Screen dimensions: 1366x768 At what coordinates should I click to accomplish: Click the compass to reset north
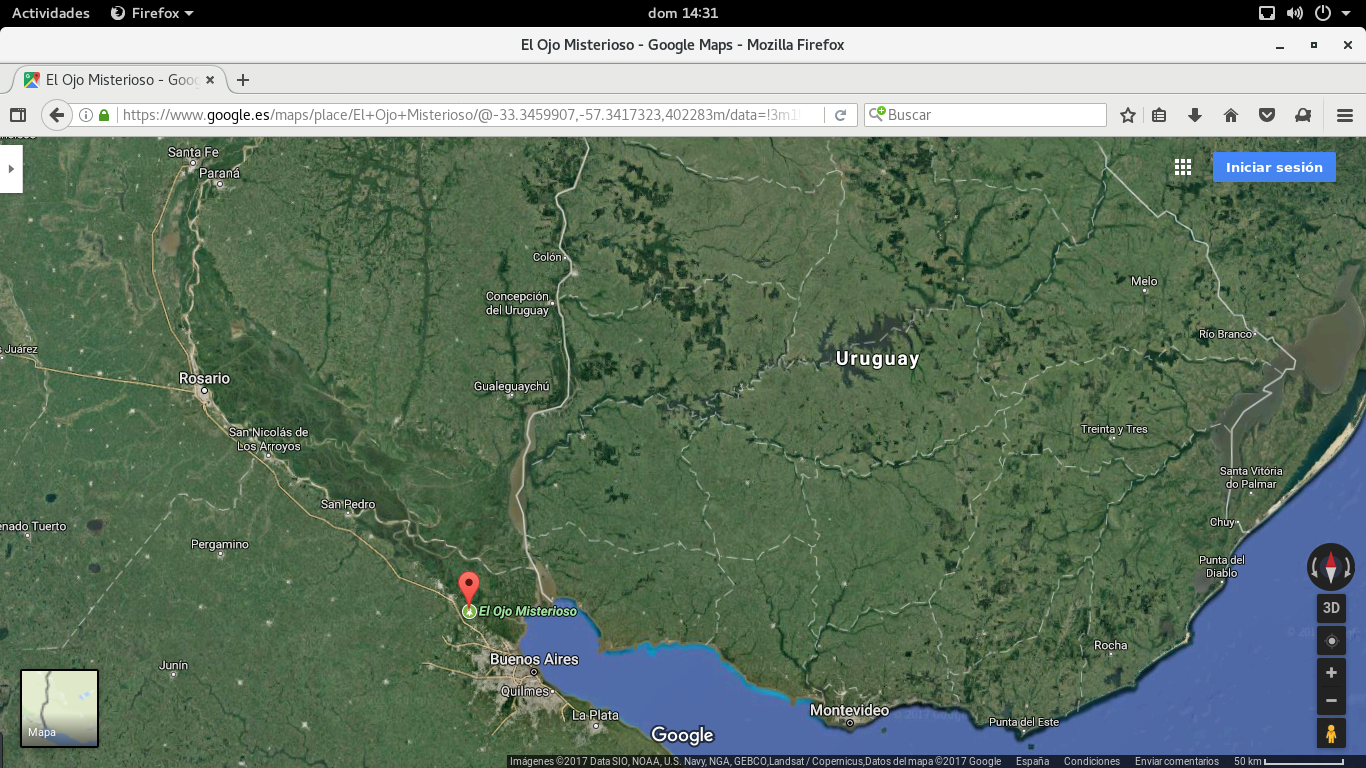point(1331,567)
